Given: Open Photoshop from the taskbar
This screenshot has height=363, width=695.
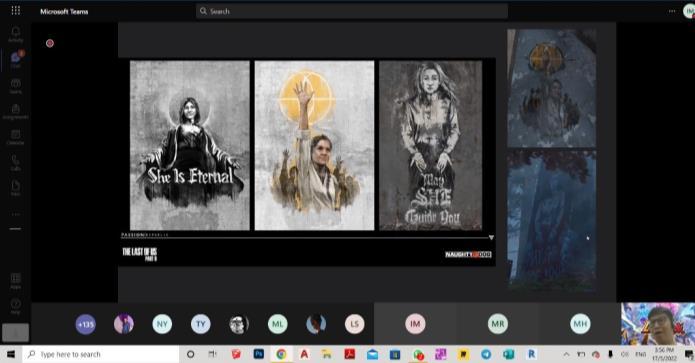Looking at the screenshot, I should tap(259, 354).
